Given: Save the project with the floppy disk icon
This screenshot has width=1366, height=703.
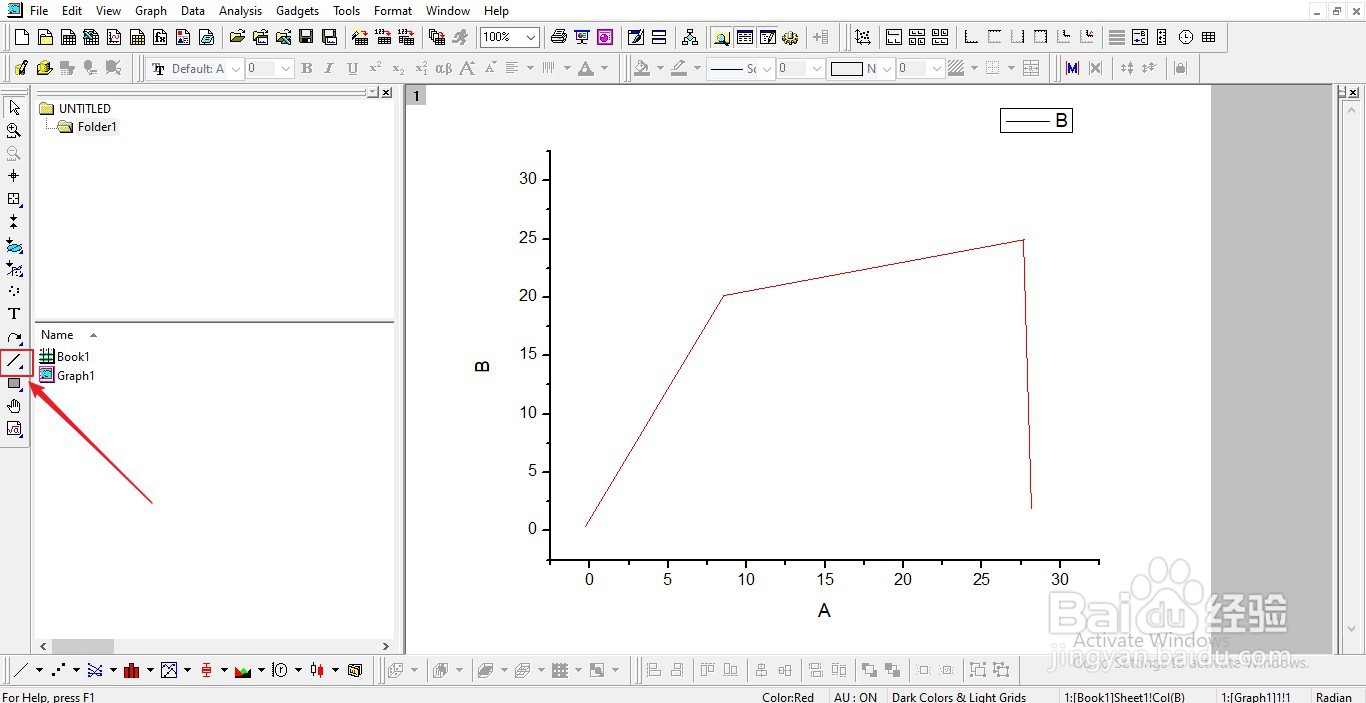Looking at the screenshot, I should (x=306, y=38).
